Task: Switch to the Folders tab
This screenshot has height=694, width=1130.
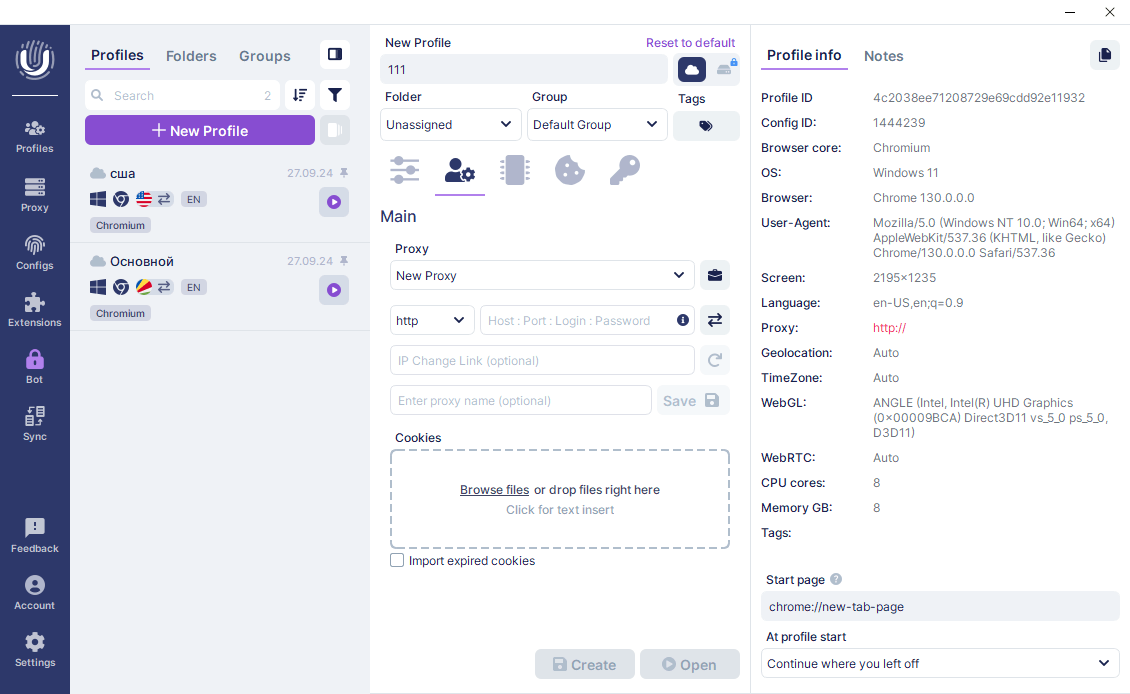Action: pos(191,56)
